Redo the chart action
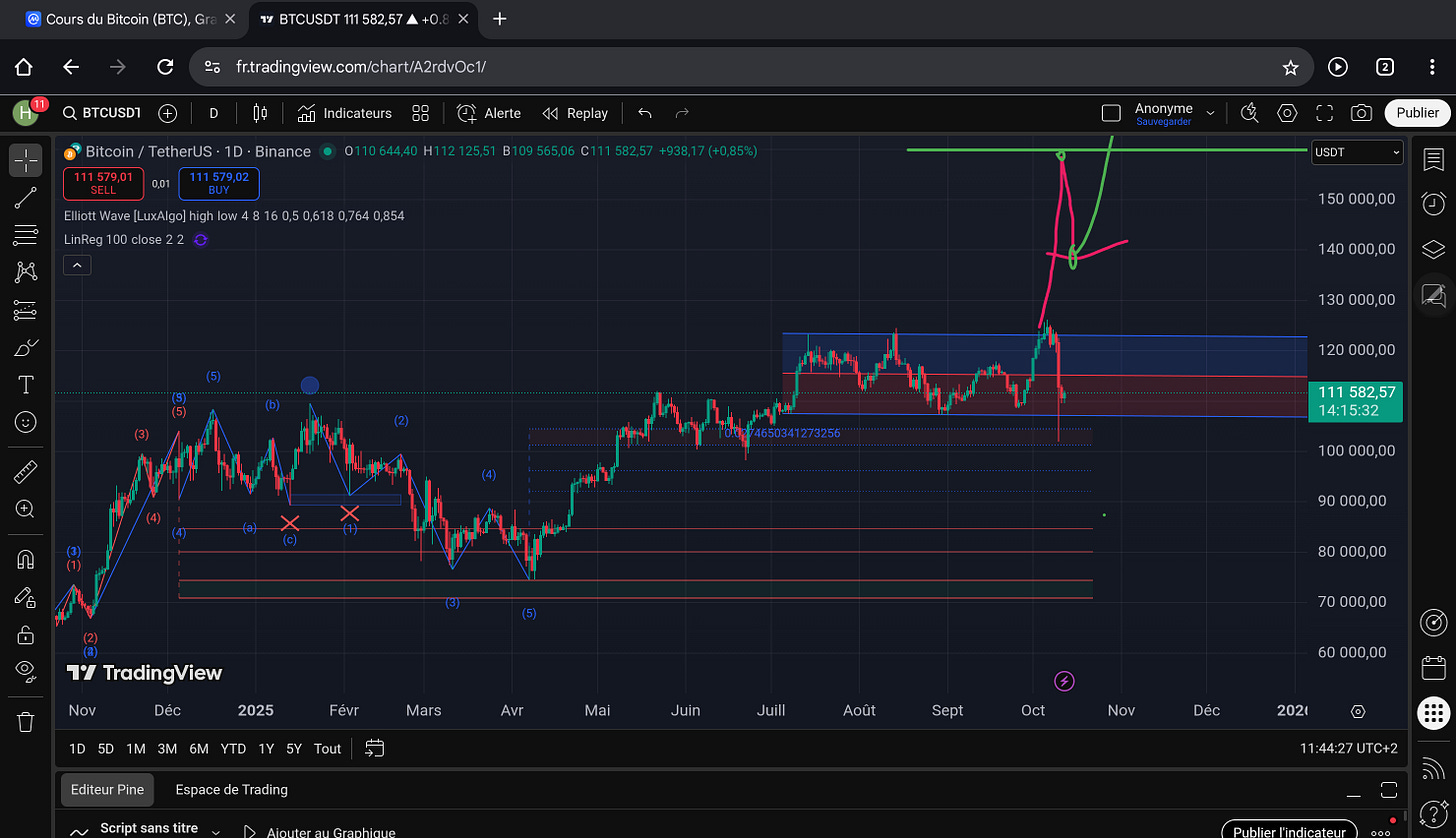The width and height of the screenshot is (1456, 838). (x=682, y=113)
